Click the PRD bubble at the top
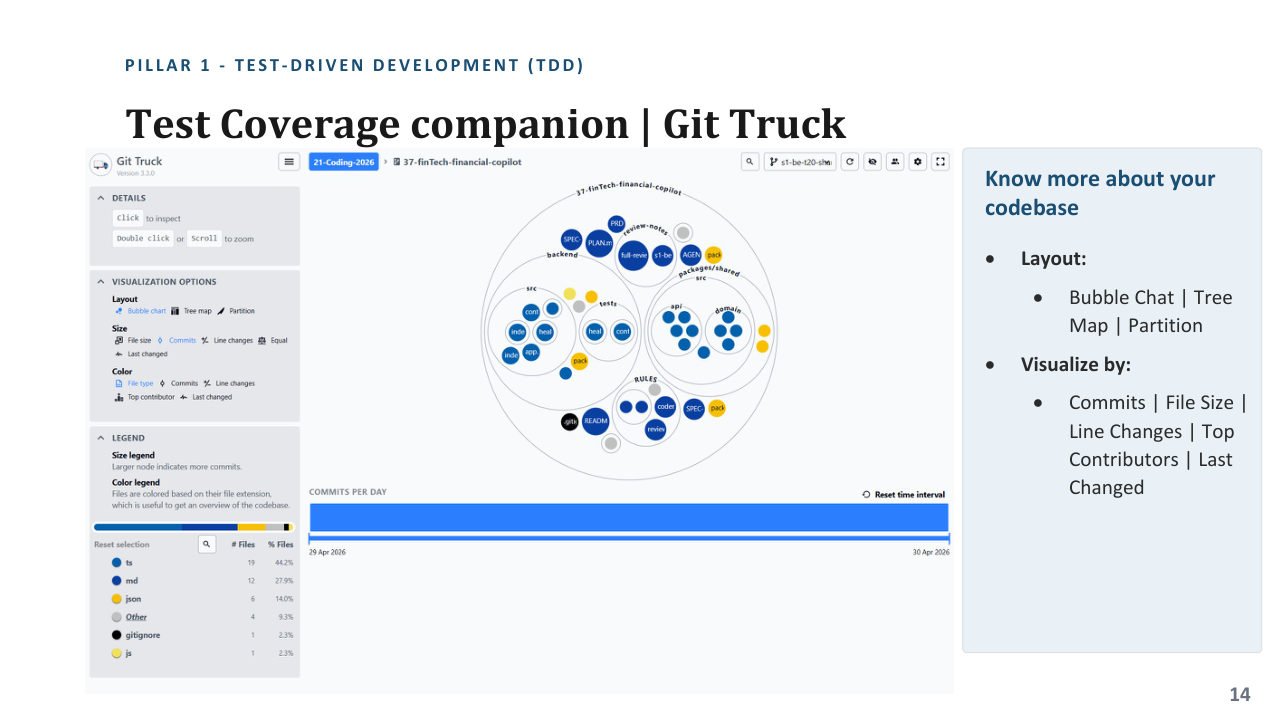This screenshot has width=1280, height=720. coord(617,224)
